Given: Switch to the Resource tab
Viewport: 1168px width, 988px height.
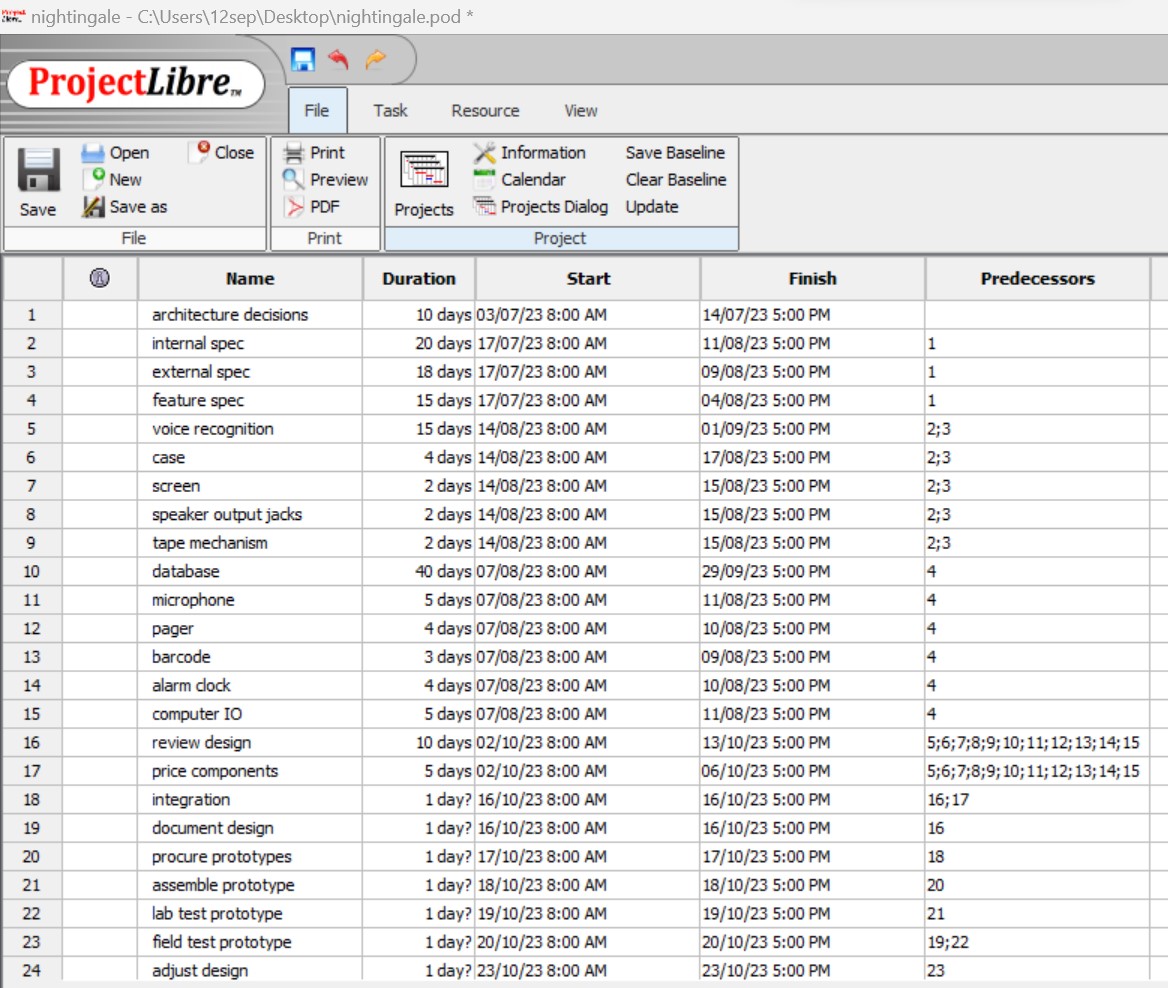Looking at the screenshot, I should click(x=484, y=111).
